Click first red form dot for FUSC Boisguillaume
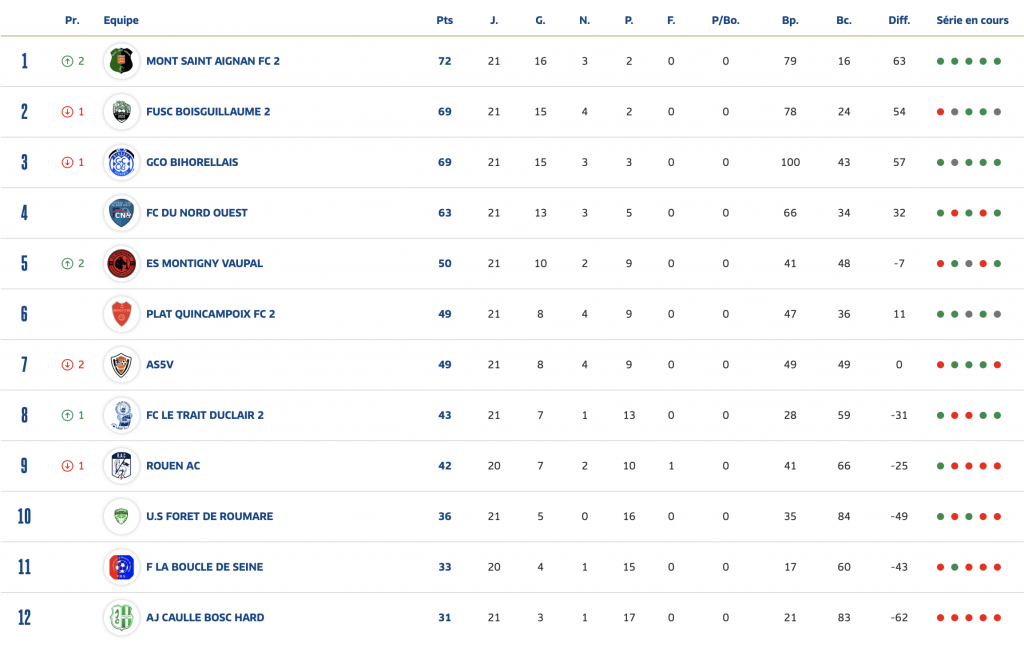The image size is (1024, 647). click(940, 112)
